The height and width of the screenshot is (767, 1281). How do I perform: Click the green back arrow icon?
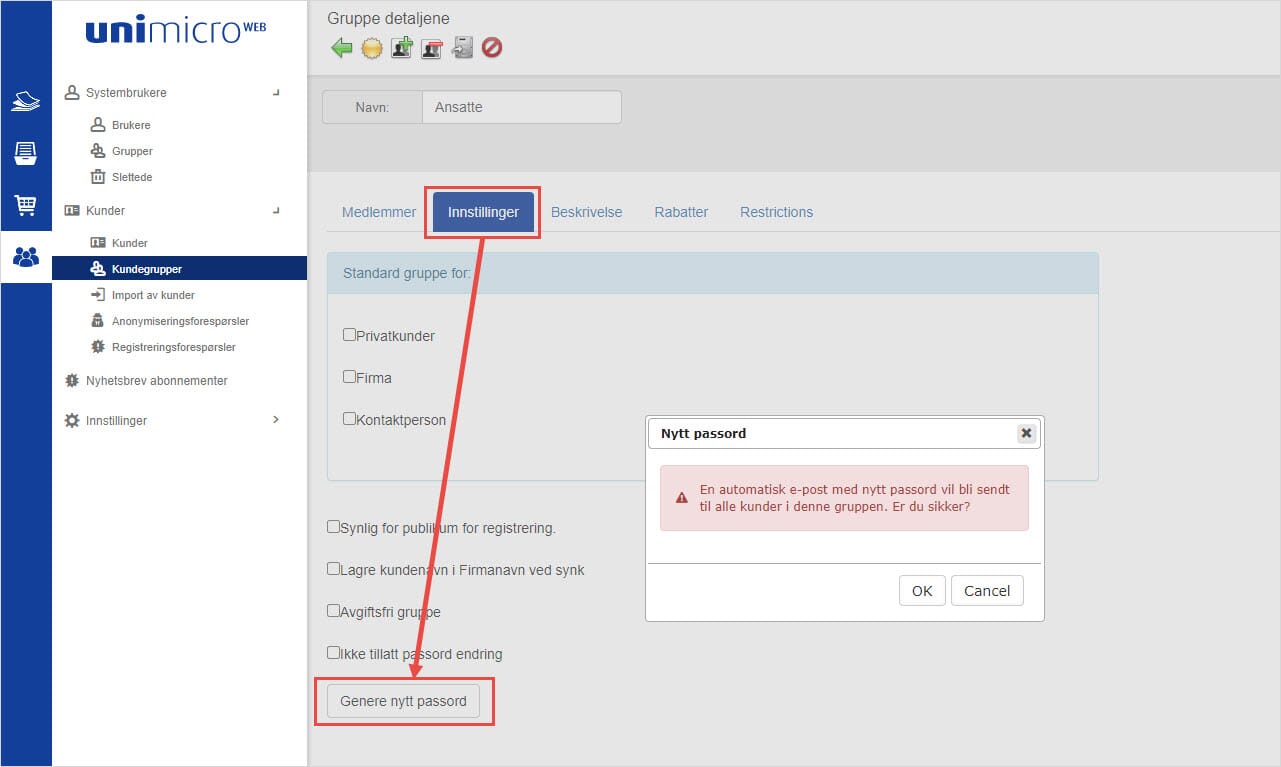click(342, 48)
